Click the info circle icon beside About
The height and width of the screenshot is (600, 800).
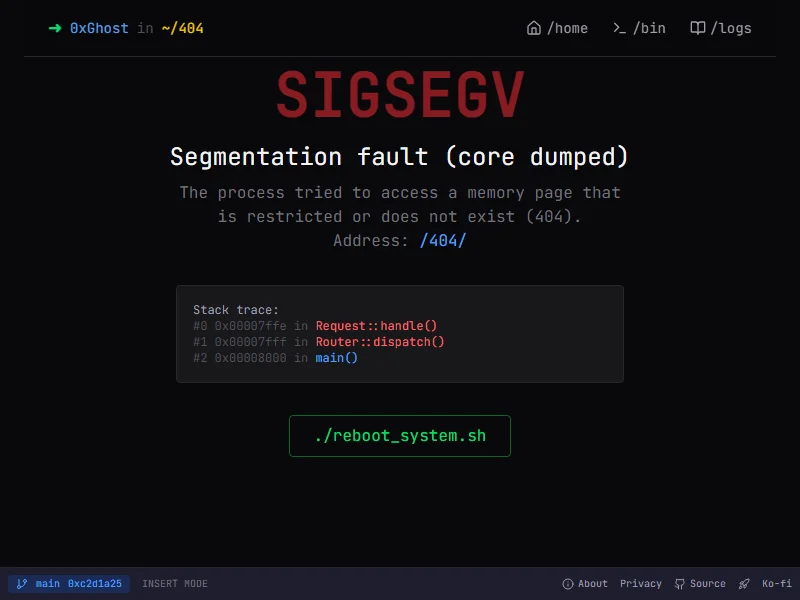568,584
